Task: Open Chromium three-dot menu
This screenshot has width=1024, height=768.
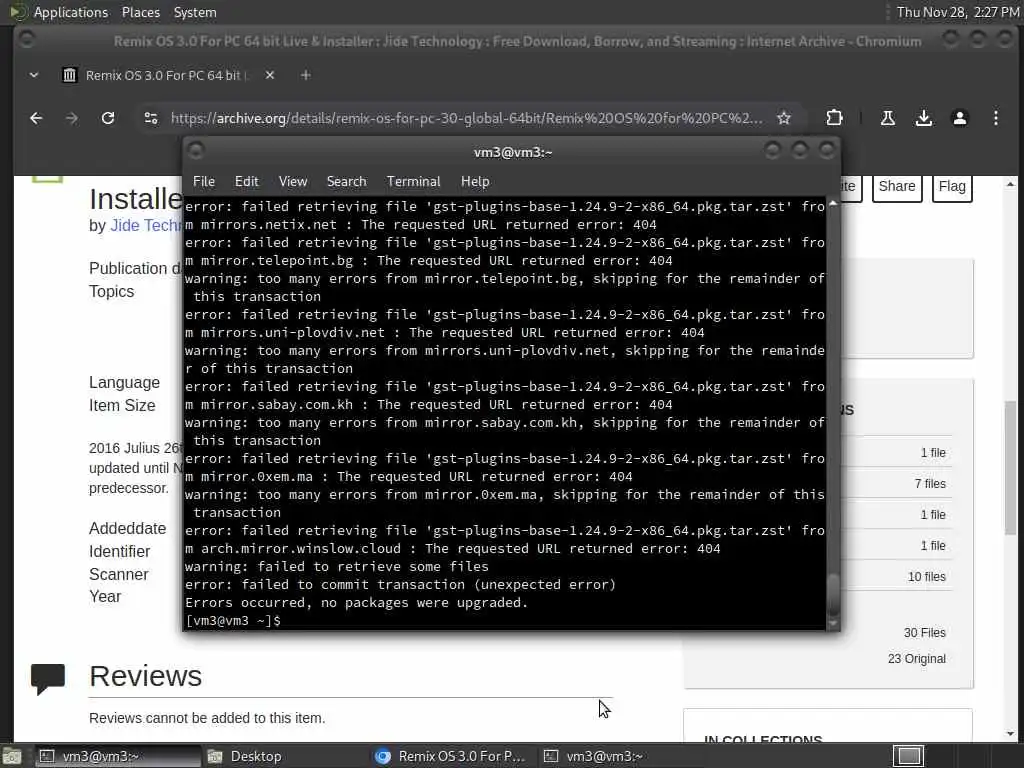Action: [995, 118]
